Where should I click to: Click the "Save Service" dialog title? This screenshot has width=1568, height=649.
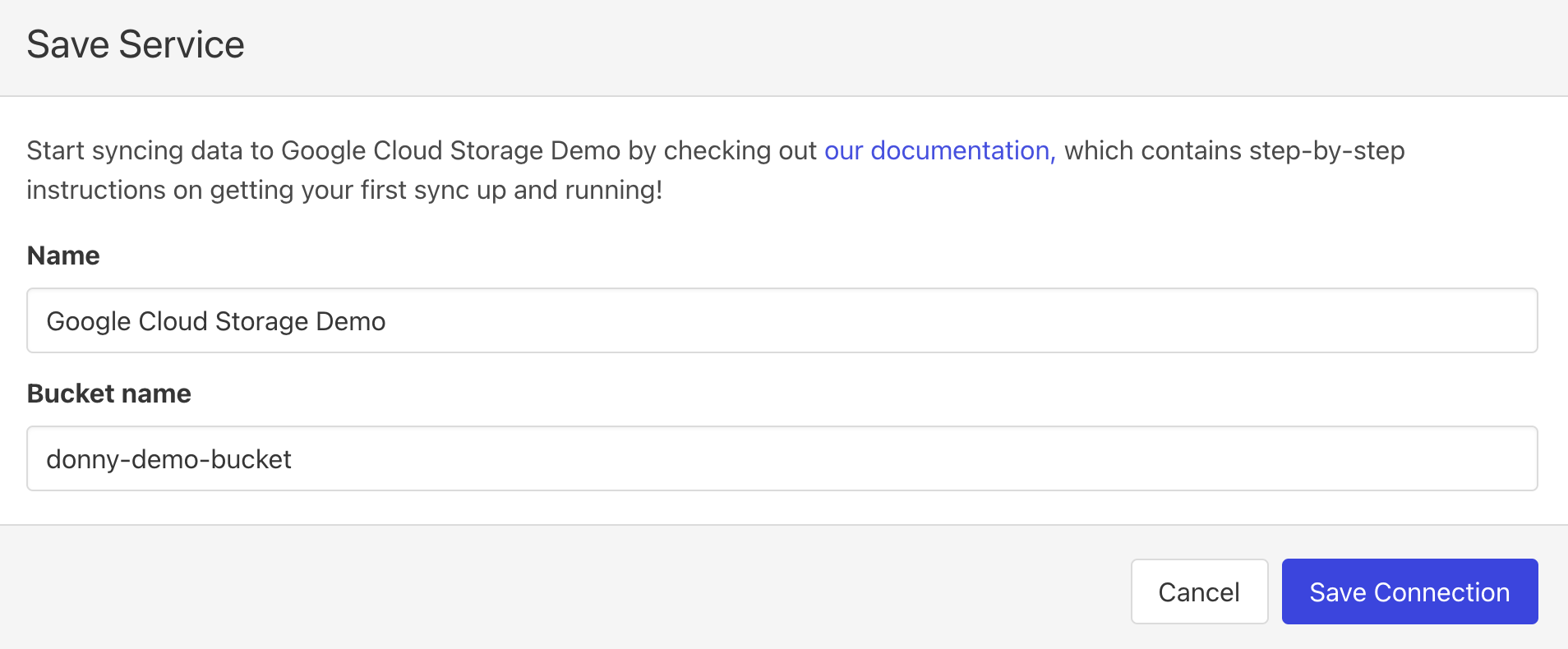[x=136, y=44]
